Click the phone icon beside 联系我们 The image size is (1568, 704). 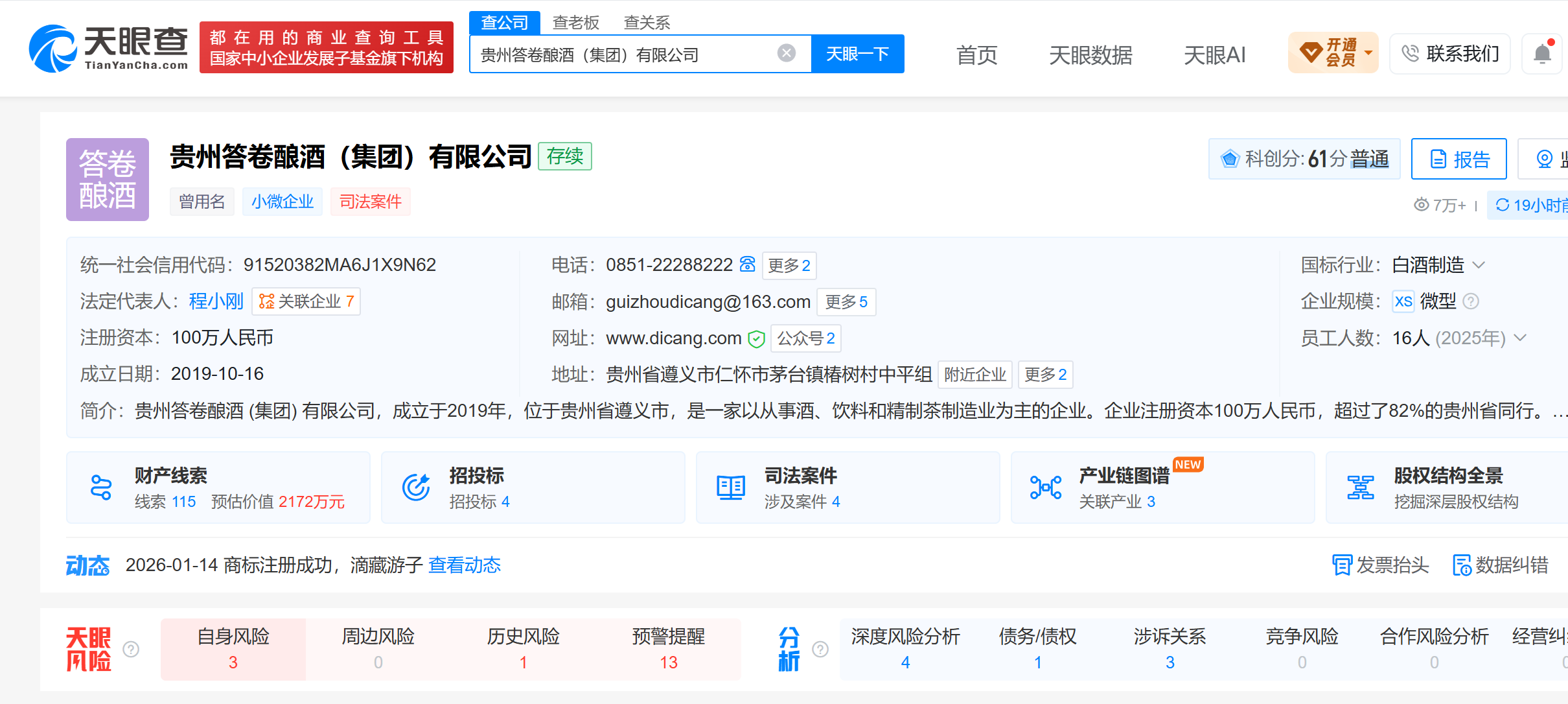pos(1411,53)
